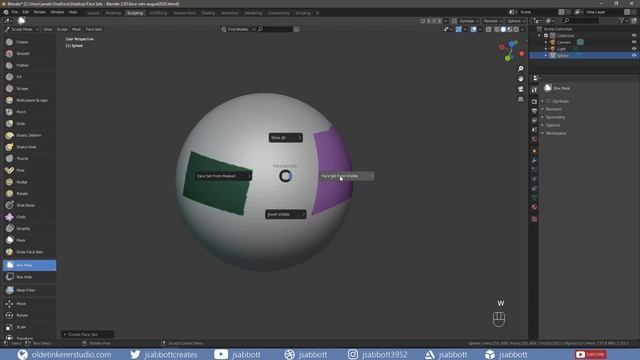The height and width of the screenshot is (360, 640).
Task: Select the Rotate sculpt brush above Slide Relax
Action: click(29, 193)
